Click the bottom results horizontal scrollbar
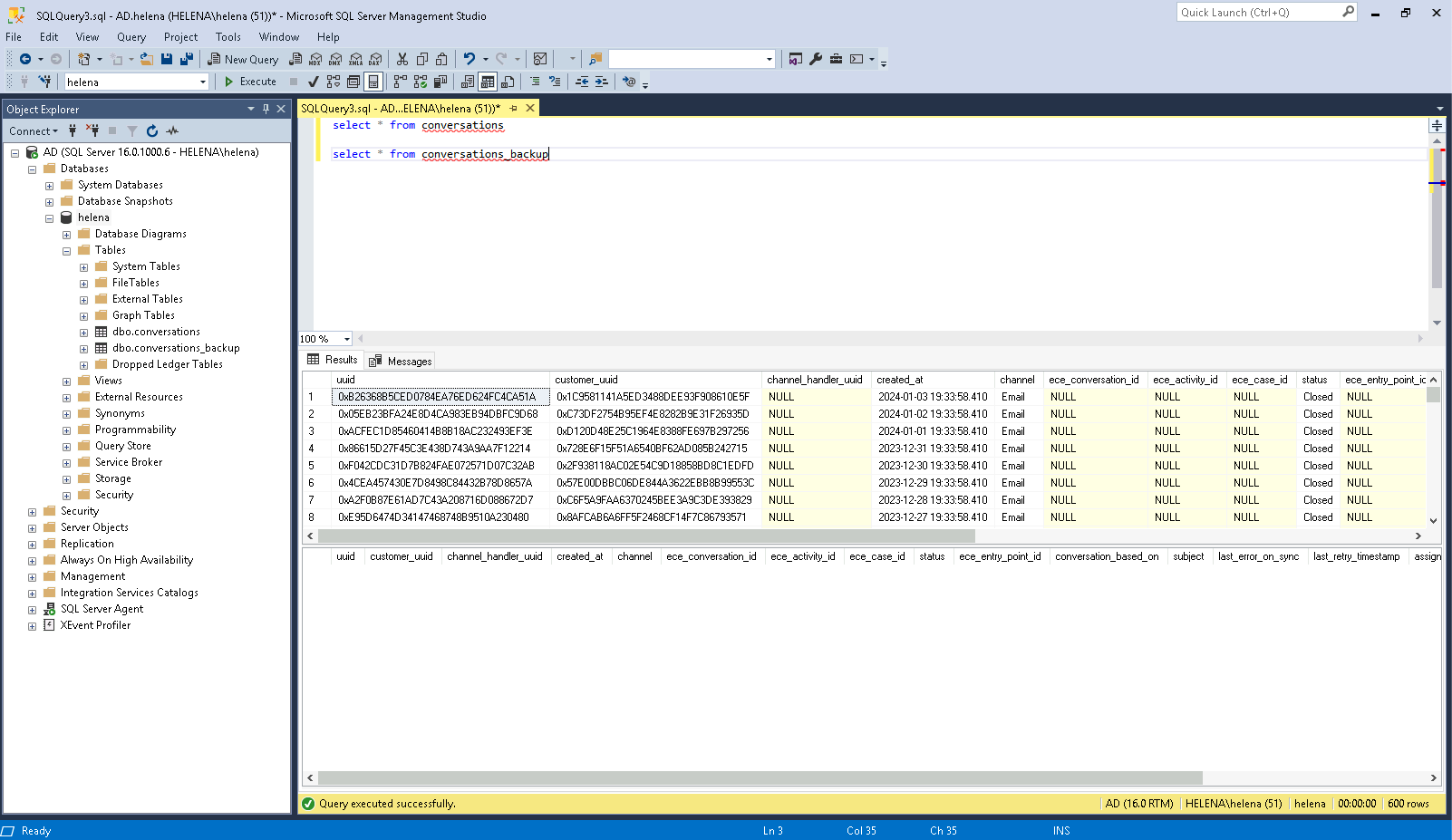The image size is (1452, 840). (760, 777)
